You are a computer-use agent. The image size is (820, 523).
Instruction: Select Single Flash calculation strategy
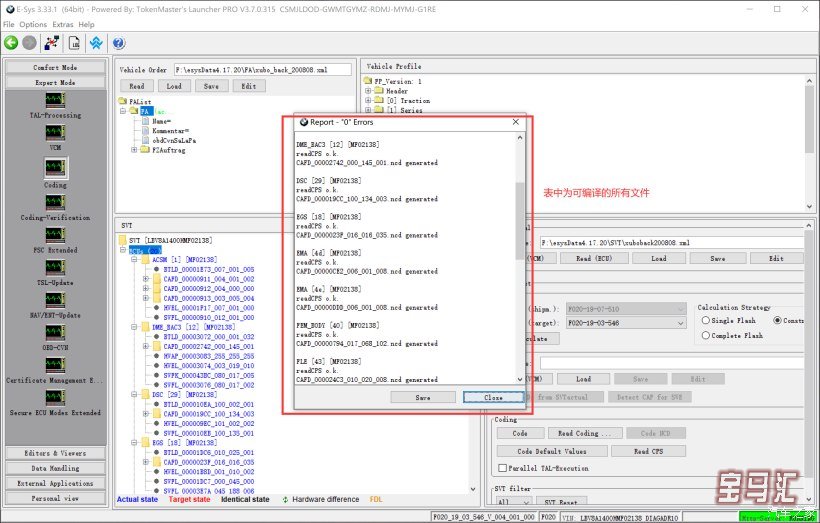tap(705, 320)
